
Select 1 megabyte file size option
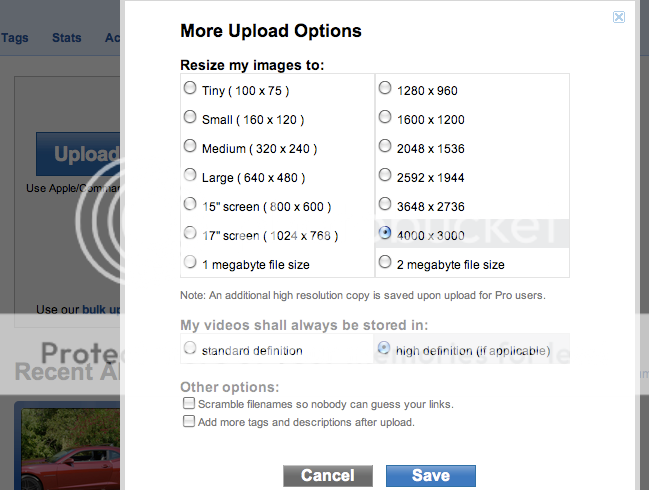click(190, 262)
